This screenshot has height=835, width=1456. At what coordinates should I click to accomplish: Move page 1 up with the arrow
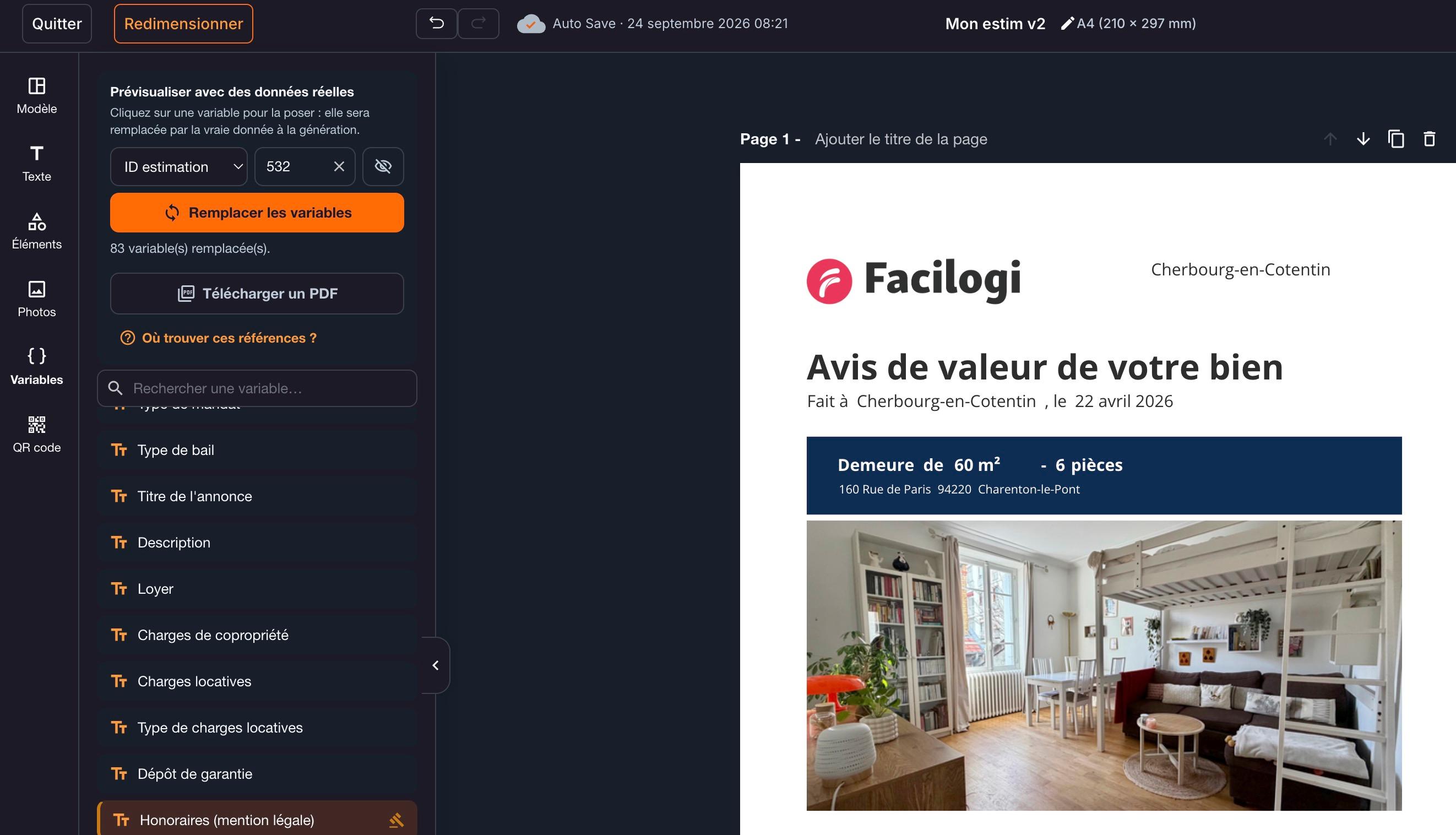pos(1330,139)
